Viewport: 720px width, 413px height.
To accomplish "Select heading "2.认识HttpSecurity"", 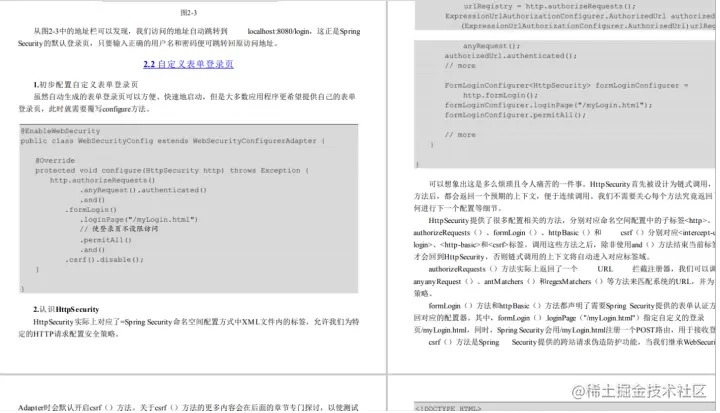I will [66, 309].
